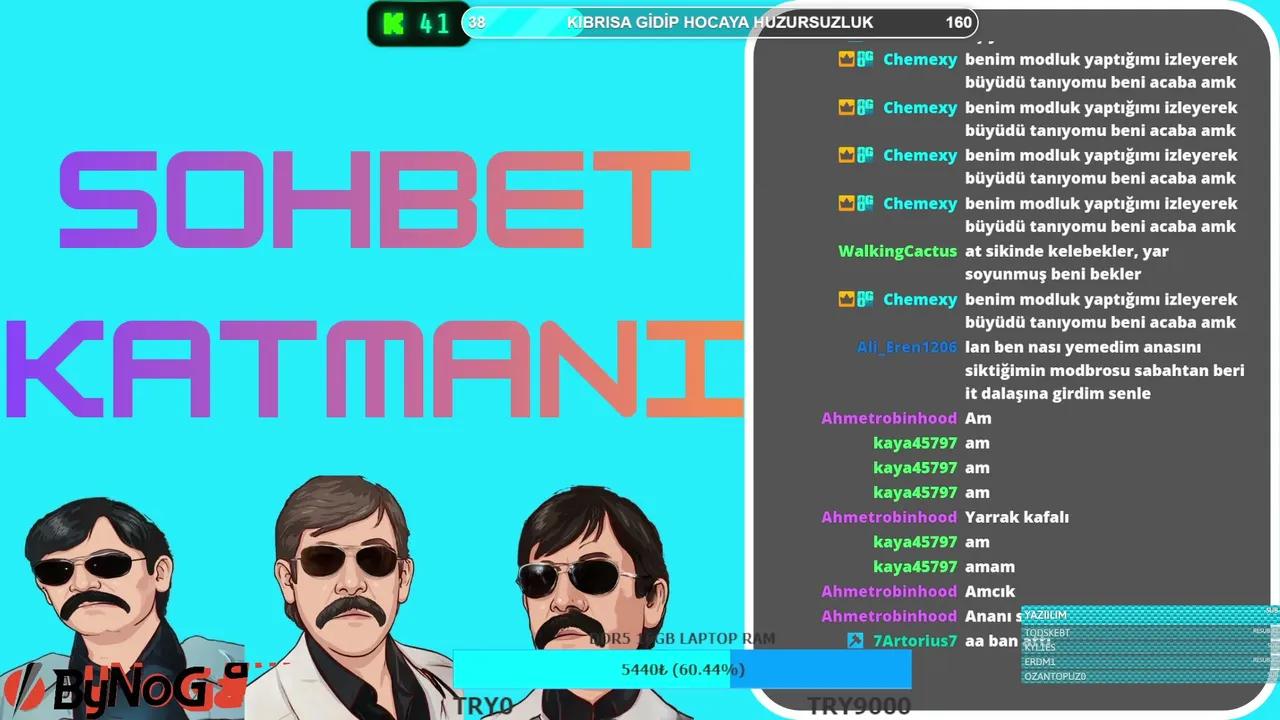Select the YAZIILIM entry in the subscriber list
This screenshot has width=1280, height=720.
[1151, 615]
